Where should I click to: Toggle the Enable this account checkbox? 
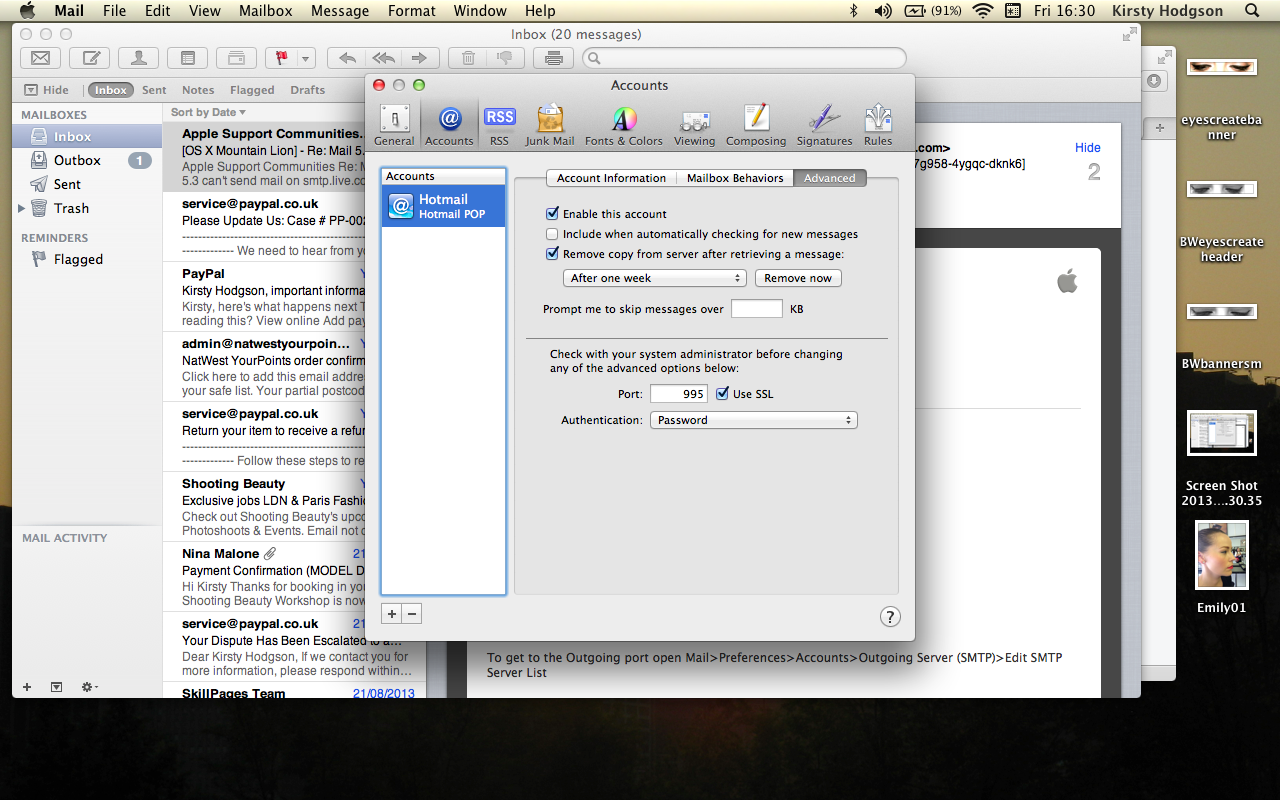(552, 214)
